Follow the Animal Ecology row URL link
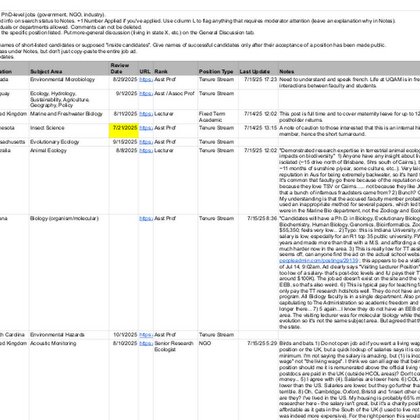Screen dimensions: 420x420 [146, 151]
